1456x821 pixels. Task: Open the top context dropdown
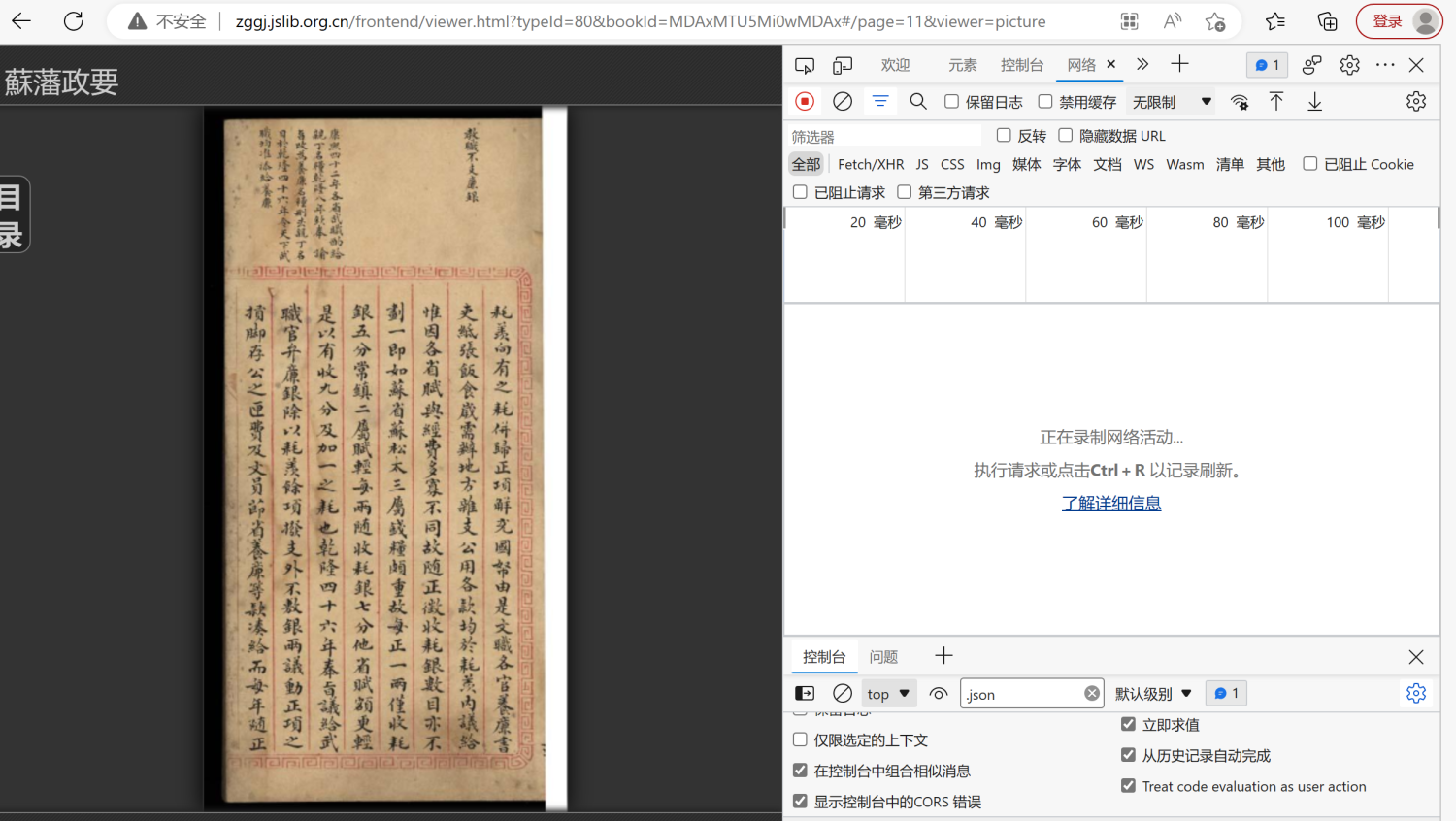point(888,694)
